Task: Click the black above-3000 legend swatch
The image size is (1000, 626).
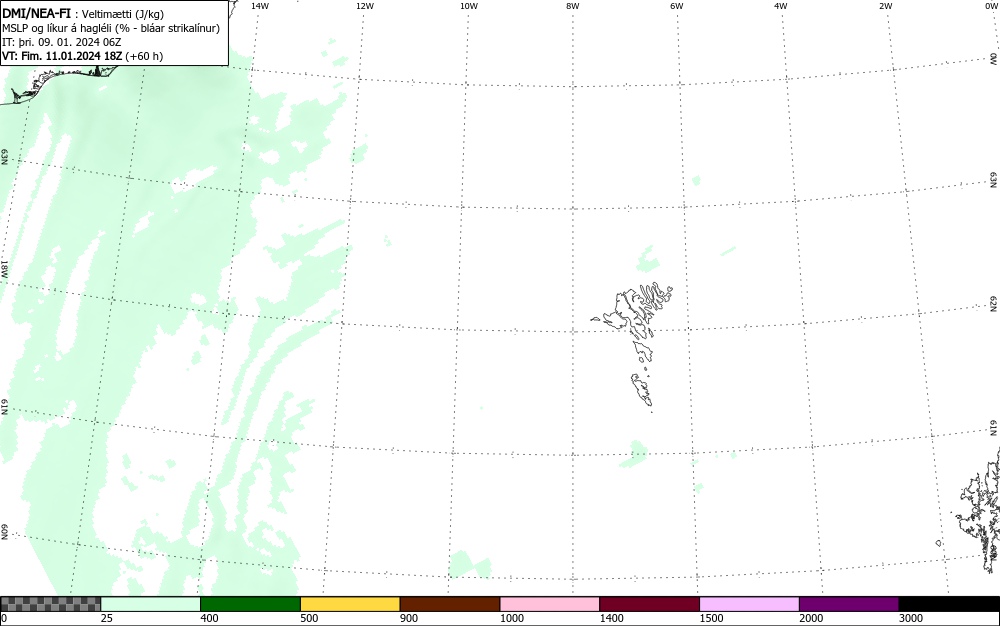Action: tap(949, 604)
